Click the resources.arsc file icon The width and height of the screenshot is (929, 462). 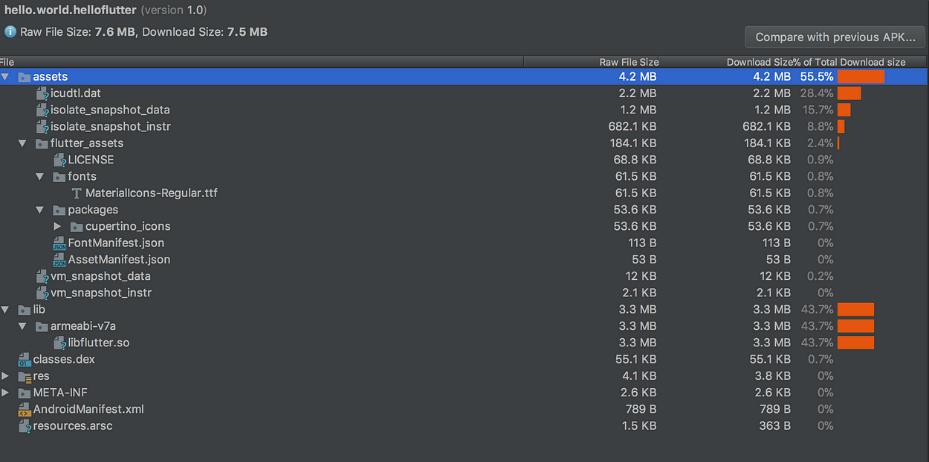24,426
